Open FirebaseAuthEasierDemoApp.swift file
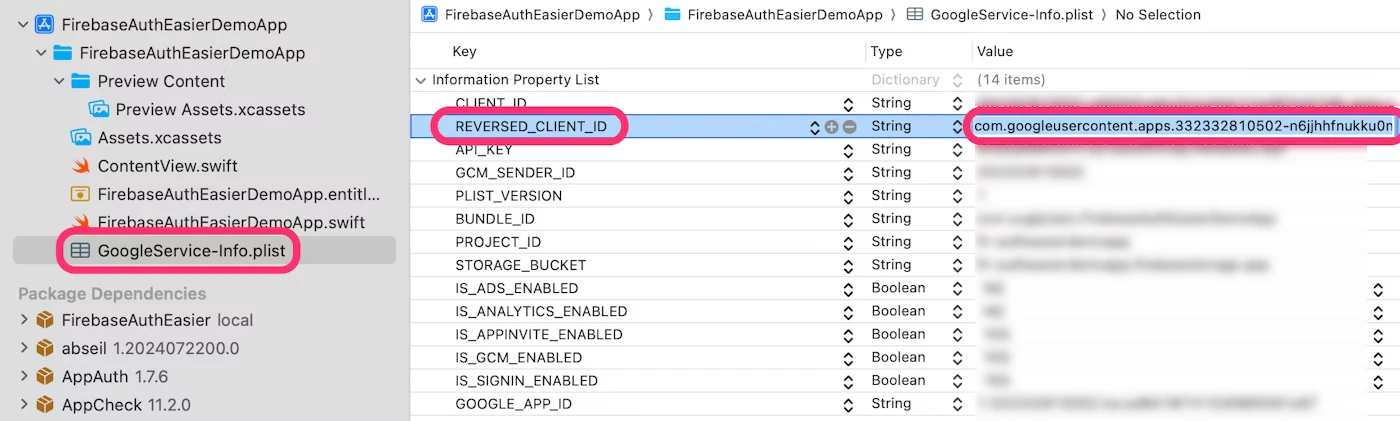1400x421 pixels. 231,222
